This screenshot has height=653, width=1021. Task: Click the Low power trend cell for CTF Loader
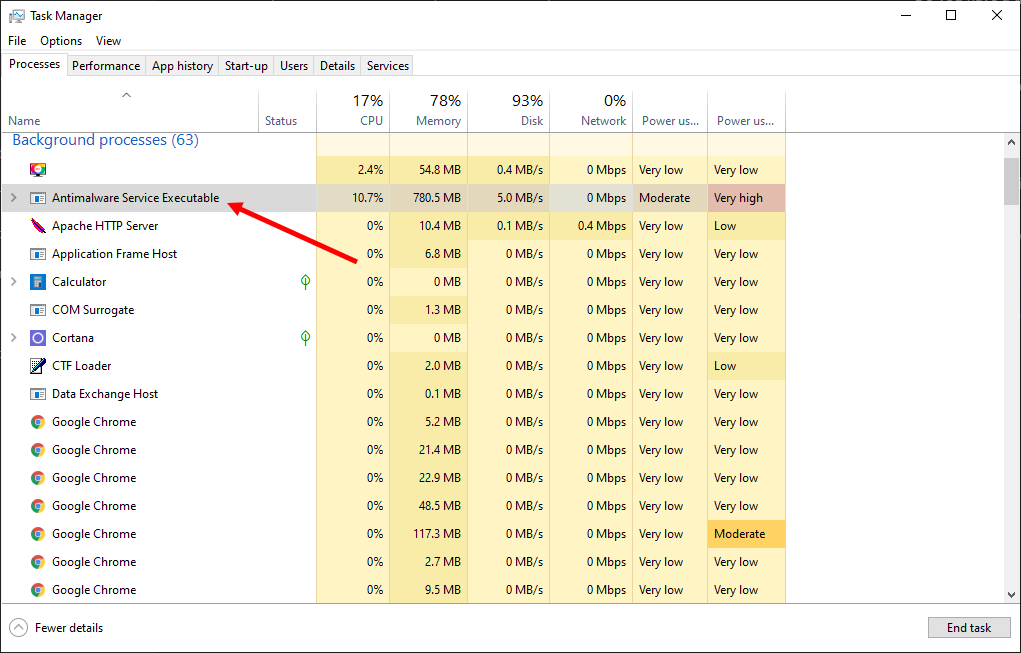pos(746,366)
